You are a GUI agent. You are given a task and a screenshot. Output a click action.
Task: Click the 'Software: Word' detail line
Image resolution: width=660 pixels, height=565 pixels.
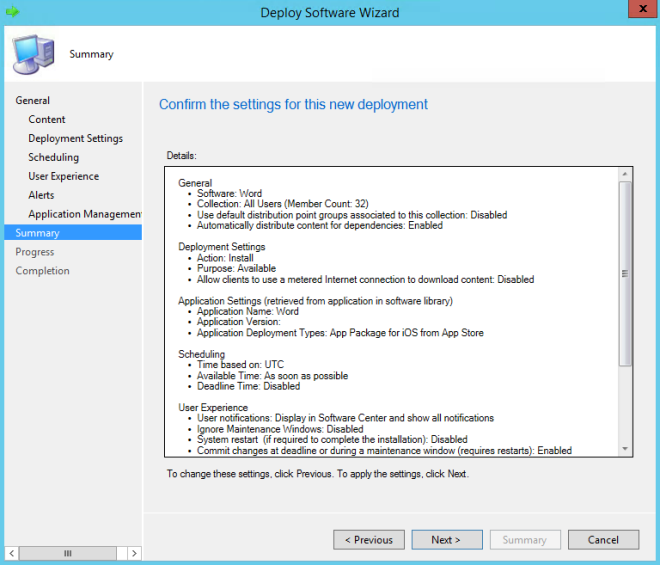click(x=229, y=194)
